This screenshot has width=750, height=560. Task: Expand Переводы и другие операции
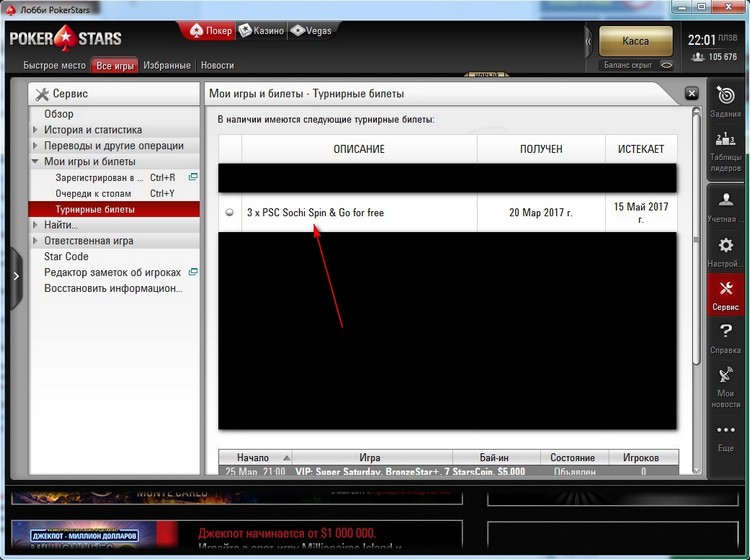click(35, 145)
